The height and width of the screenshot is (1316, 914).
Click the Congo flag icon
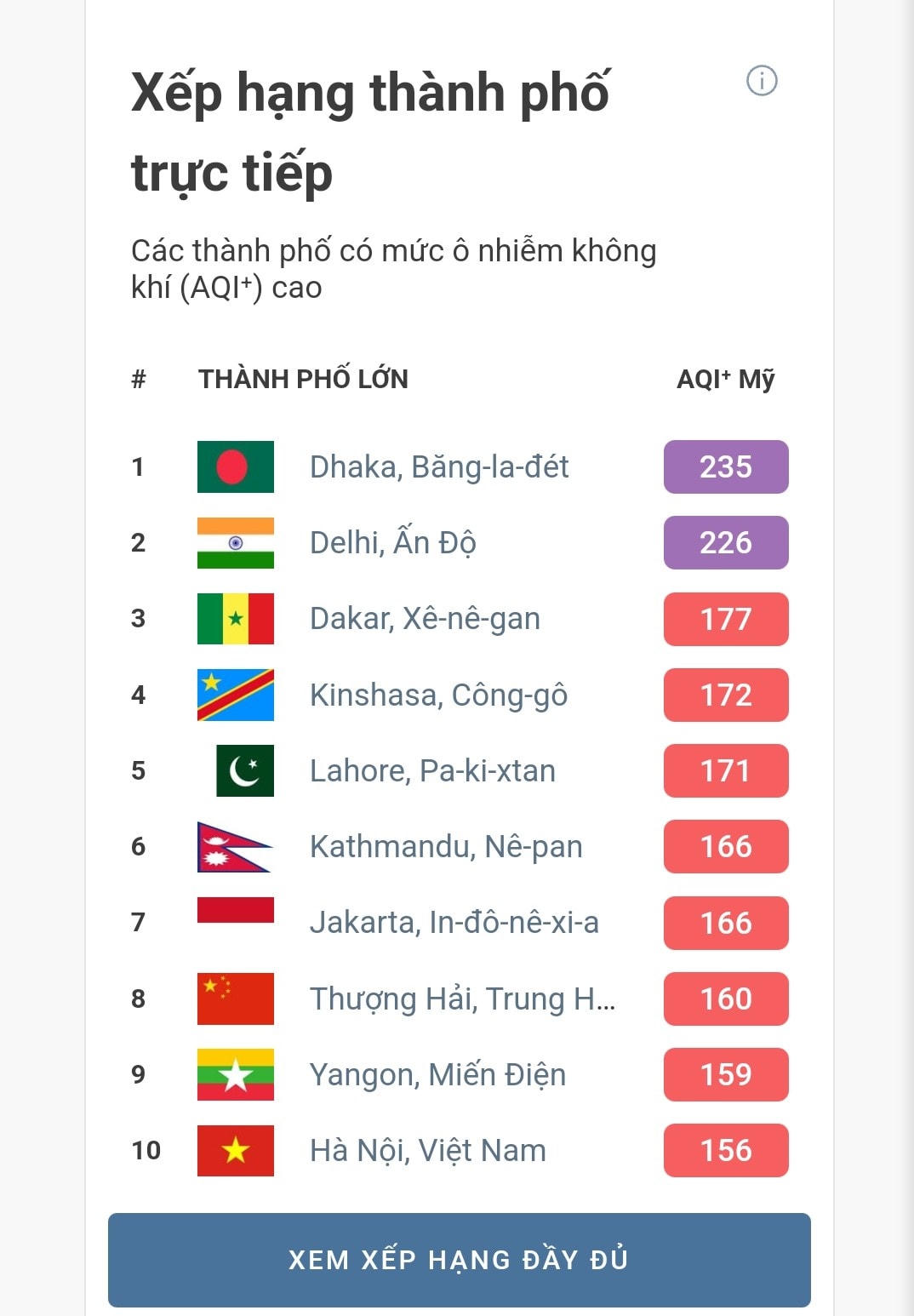pyautogui.click(x=236, y=695)
